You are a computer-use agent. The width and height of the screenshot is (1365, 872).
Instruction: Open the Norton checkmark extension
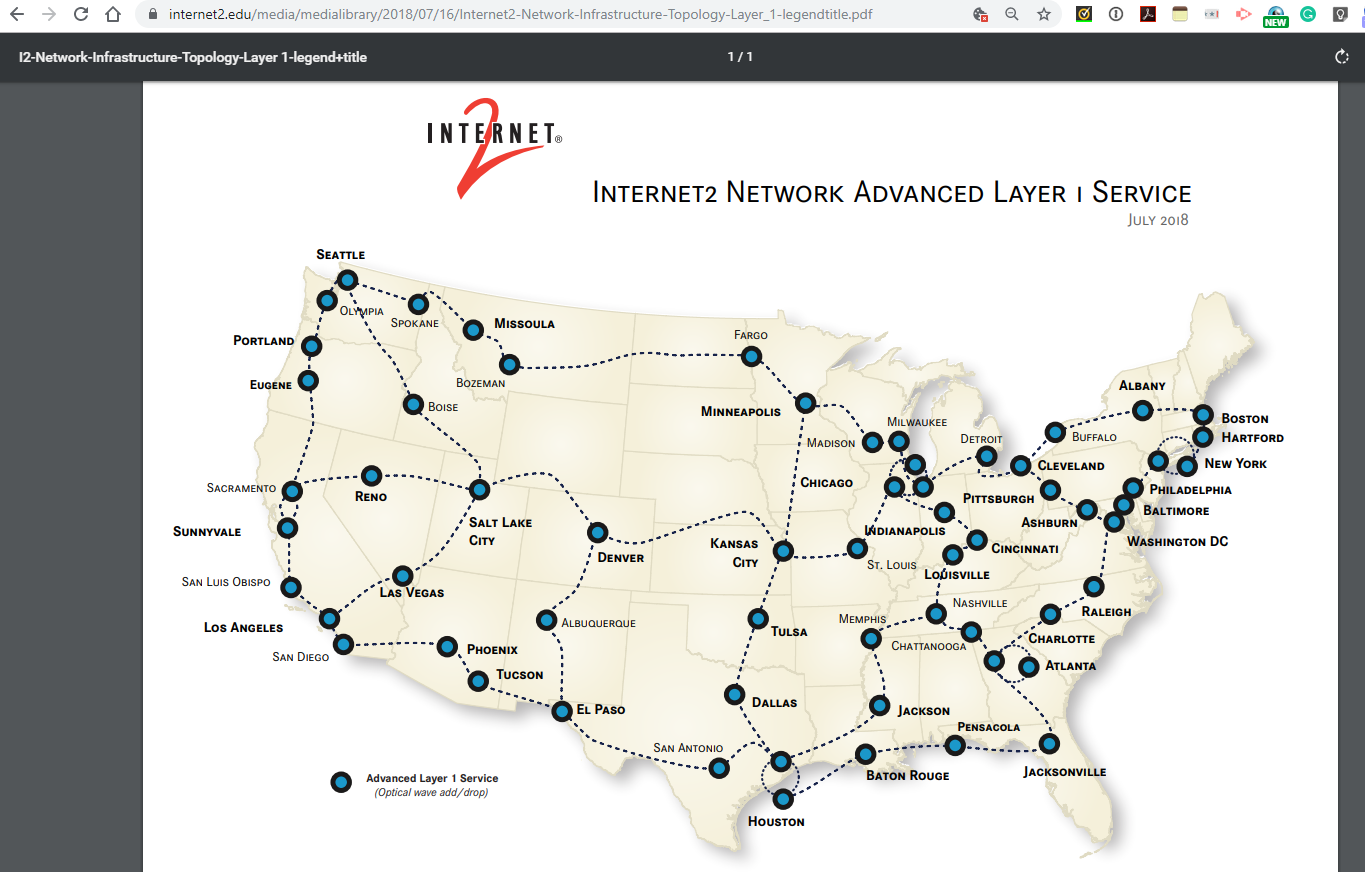coord(1084,15)
